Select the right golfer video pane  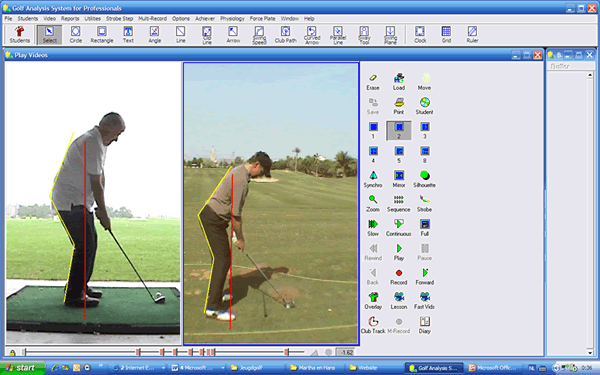coord(271,204)
